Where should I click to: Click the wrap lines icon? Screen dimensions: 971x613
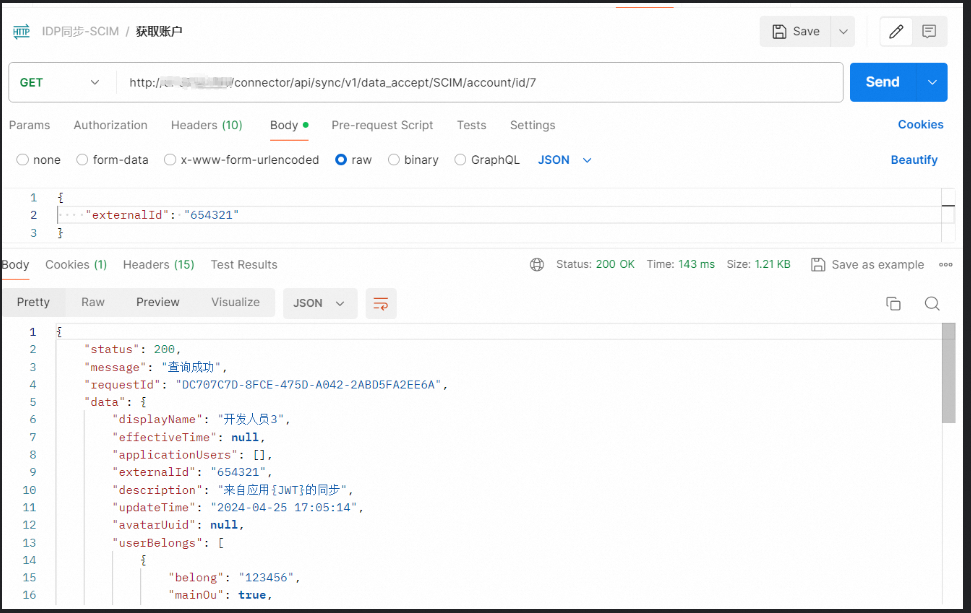380,304
